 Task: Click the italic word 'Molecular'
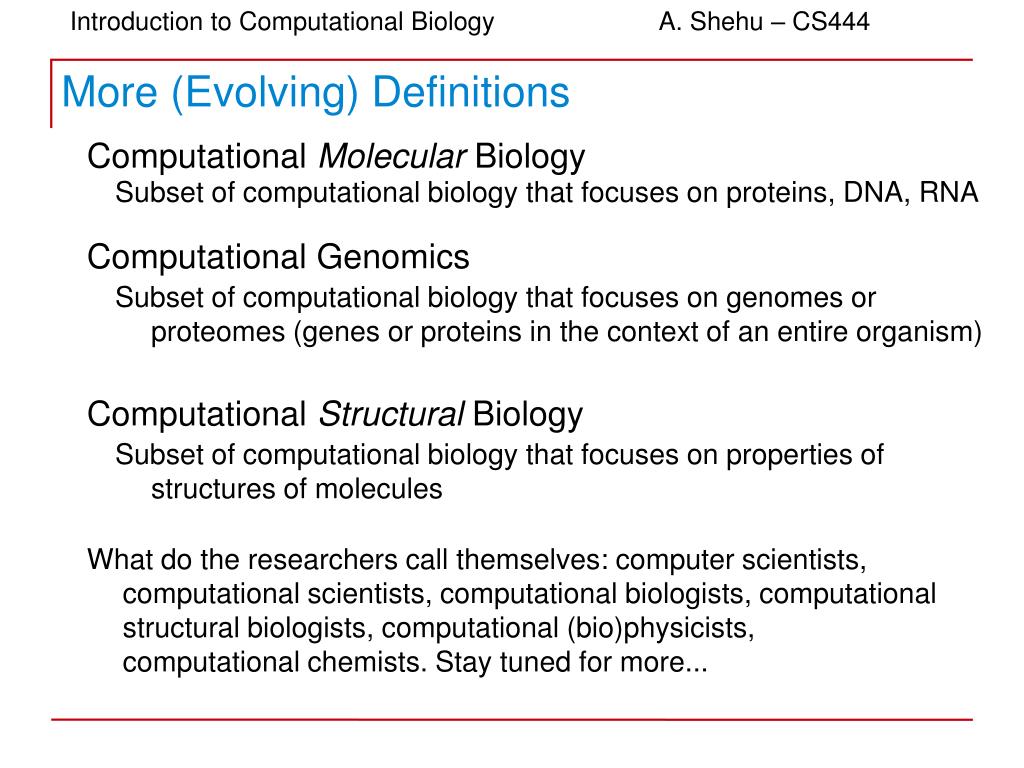pyautogui.click(x=392, y=156)
